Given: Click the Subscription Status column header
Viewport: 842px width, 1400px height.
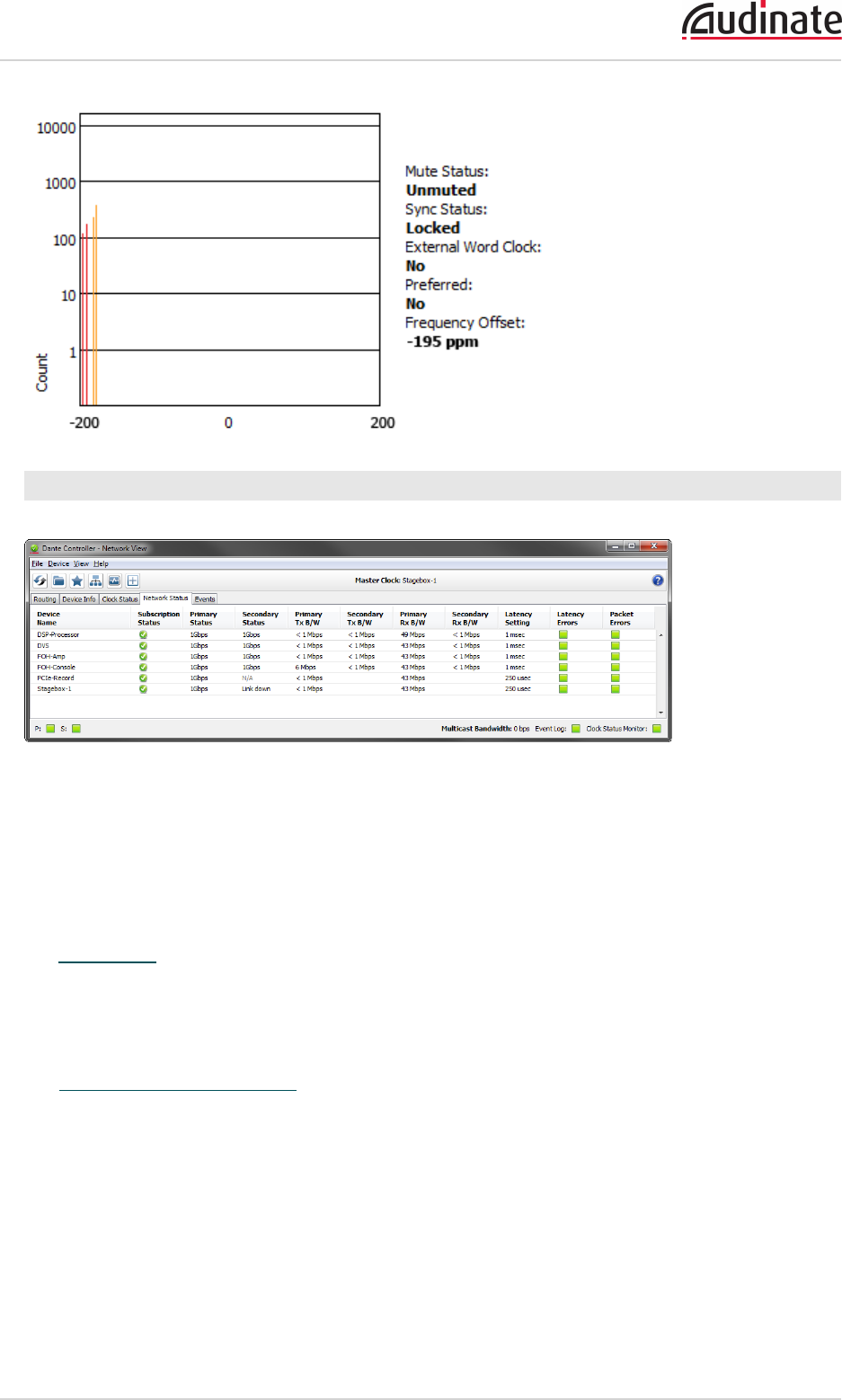Looking at the screenshot, I should [158, 618].
